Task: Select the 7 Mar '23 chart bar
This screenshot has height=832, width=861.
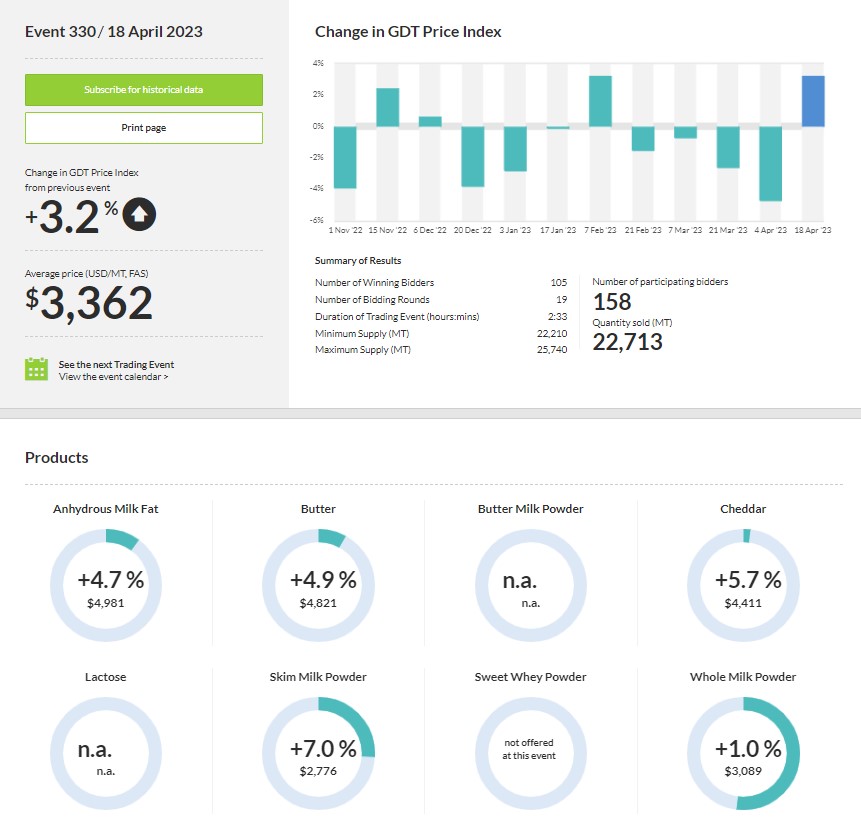Action: (x=685, y=132)
